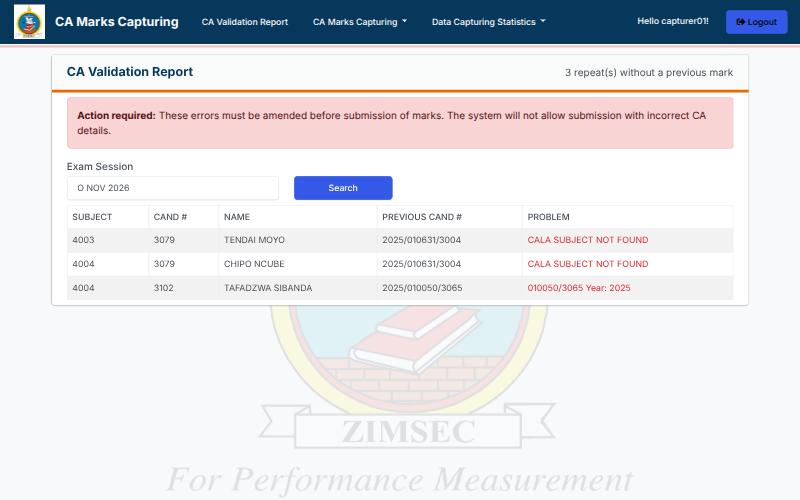Click CALA SUBJECT NOT FOUND for Tendai Moyo
Viewport: 800px width, 500px height.
[x=588, y=240]
